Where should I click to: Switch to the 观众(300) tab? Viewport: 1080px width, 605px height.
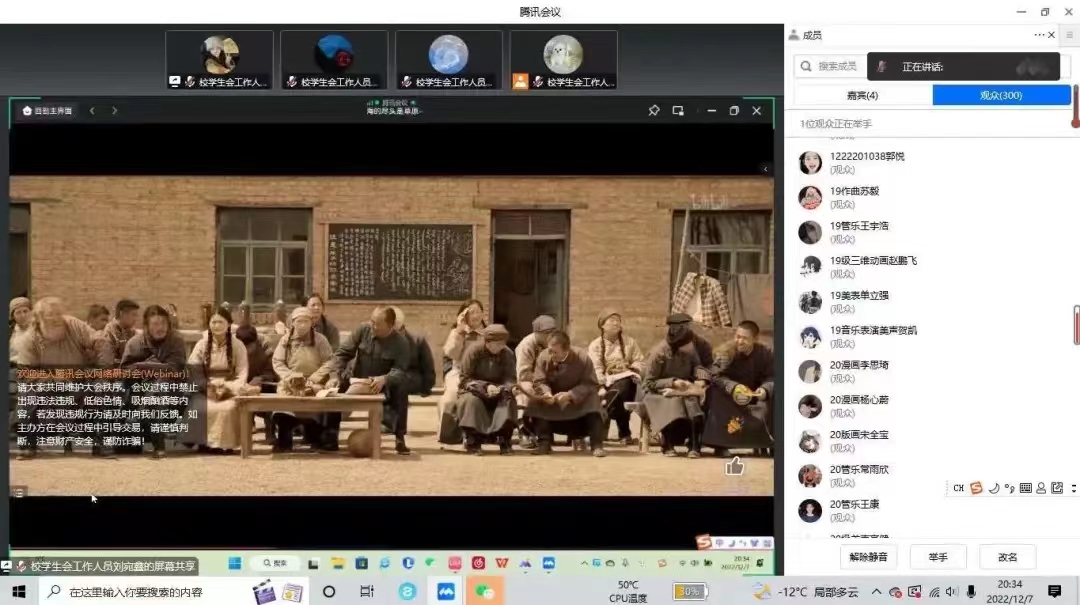(x=1001, y=96)
